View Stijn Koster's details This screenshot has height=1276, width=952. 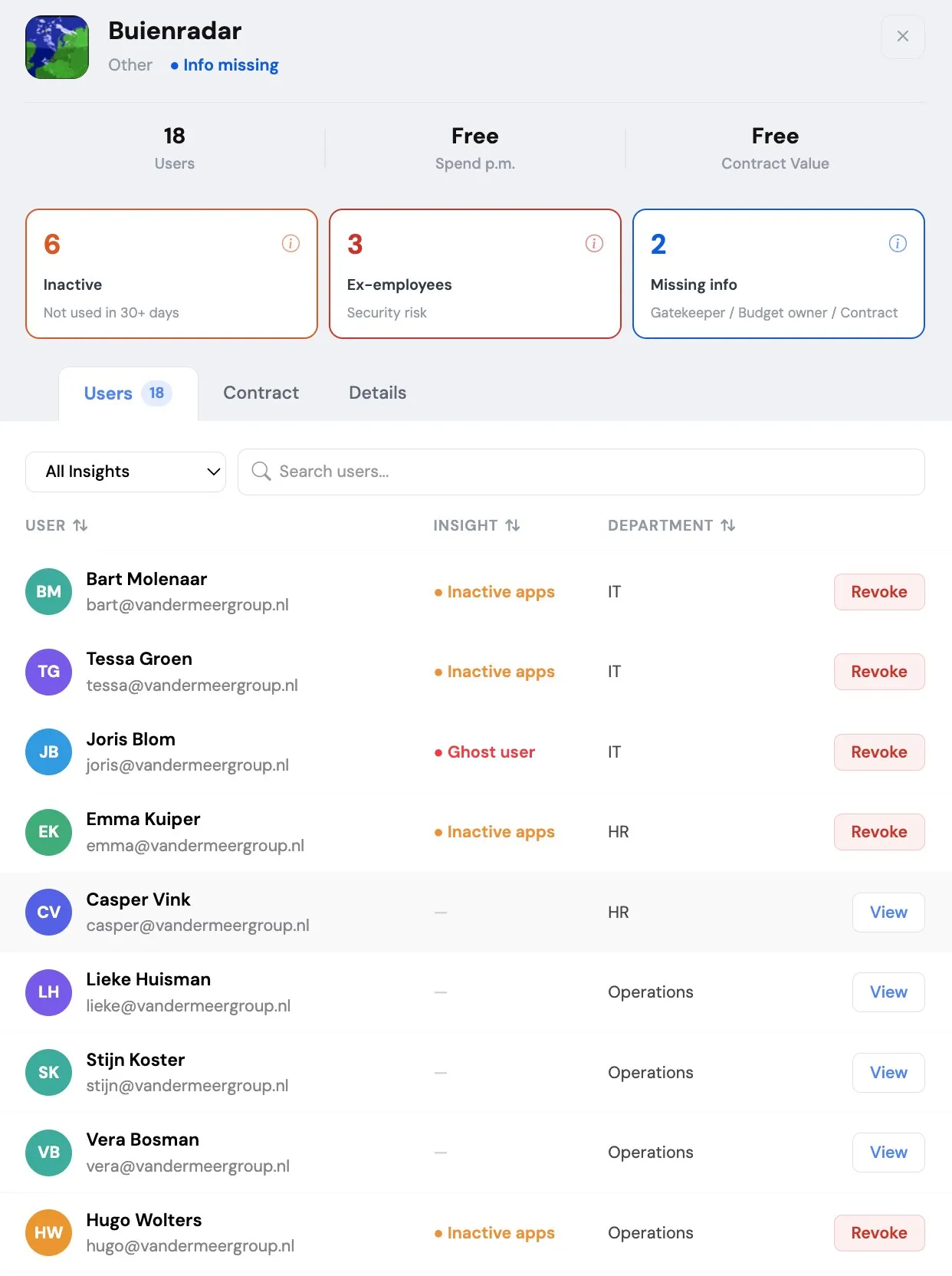pos(888,1073)
